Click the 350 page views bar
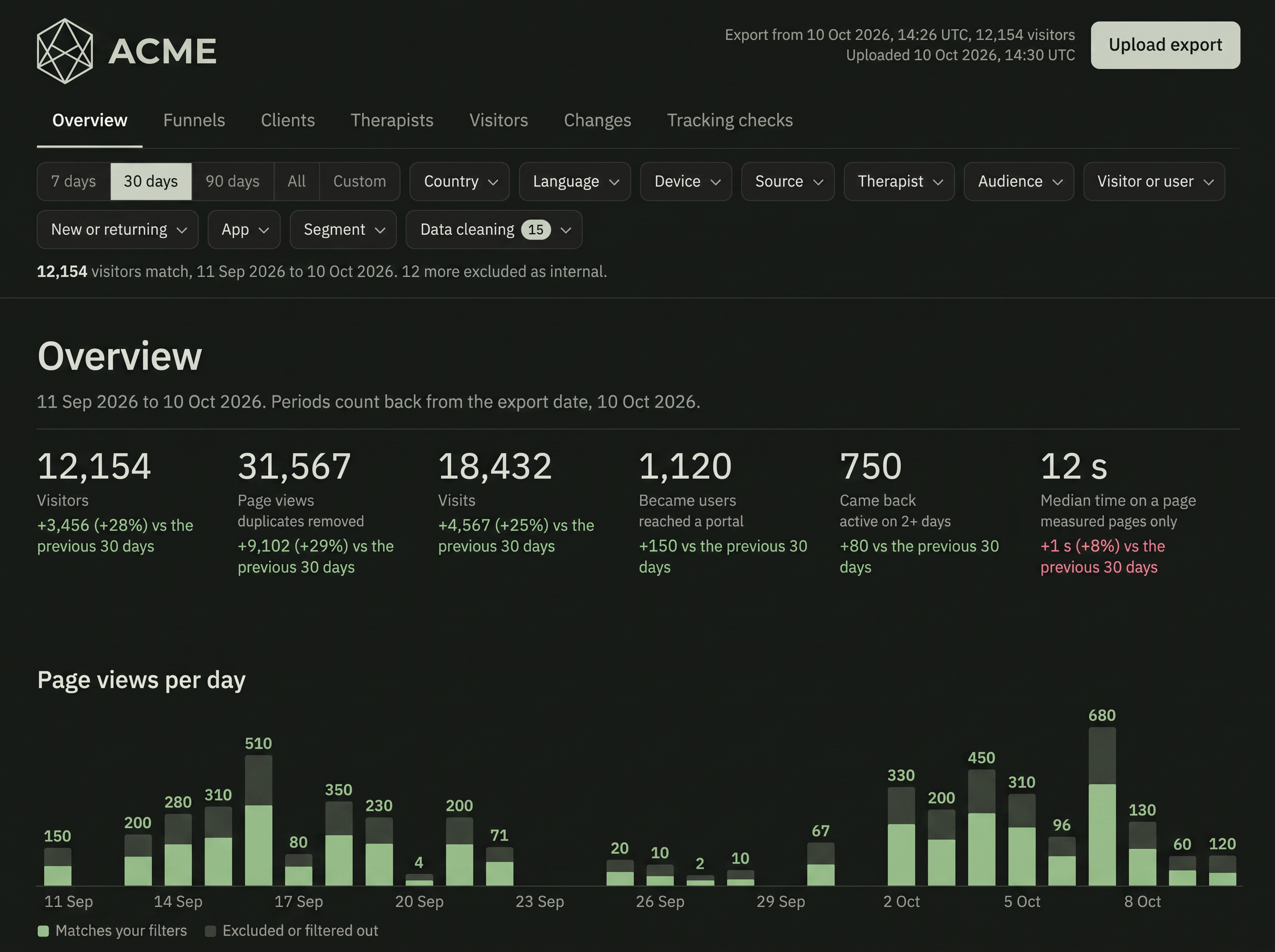 pyautogui.click(x=339, y=843)
